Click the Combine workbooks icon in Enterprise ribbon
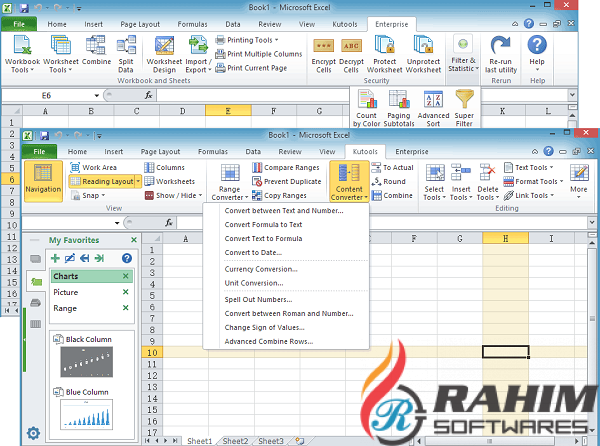Viewport: 600px width, 446px height. pyautogui.click(x=96, y=50)
